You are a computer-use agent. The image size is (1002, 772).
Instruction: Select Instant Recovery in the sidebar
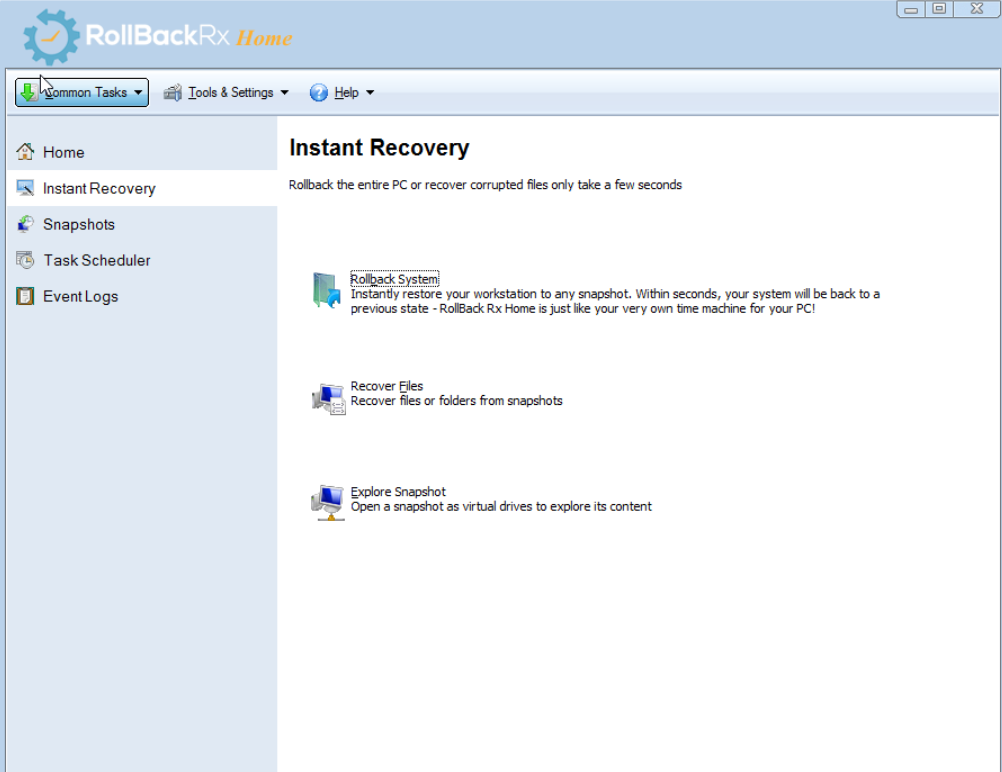[142, 188]
